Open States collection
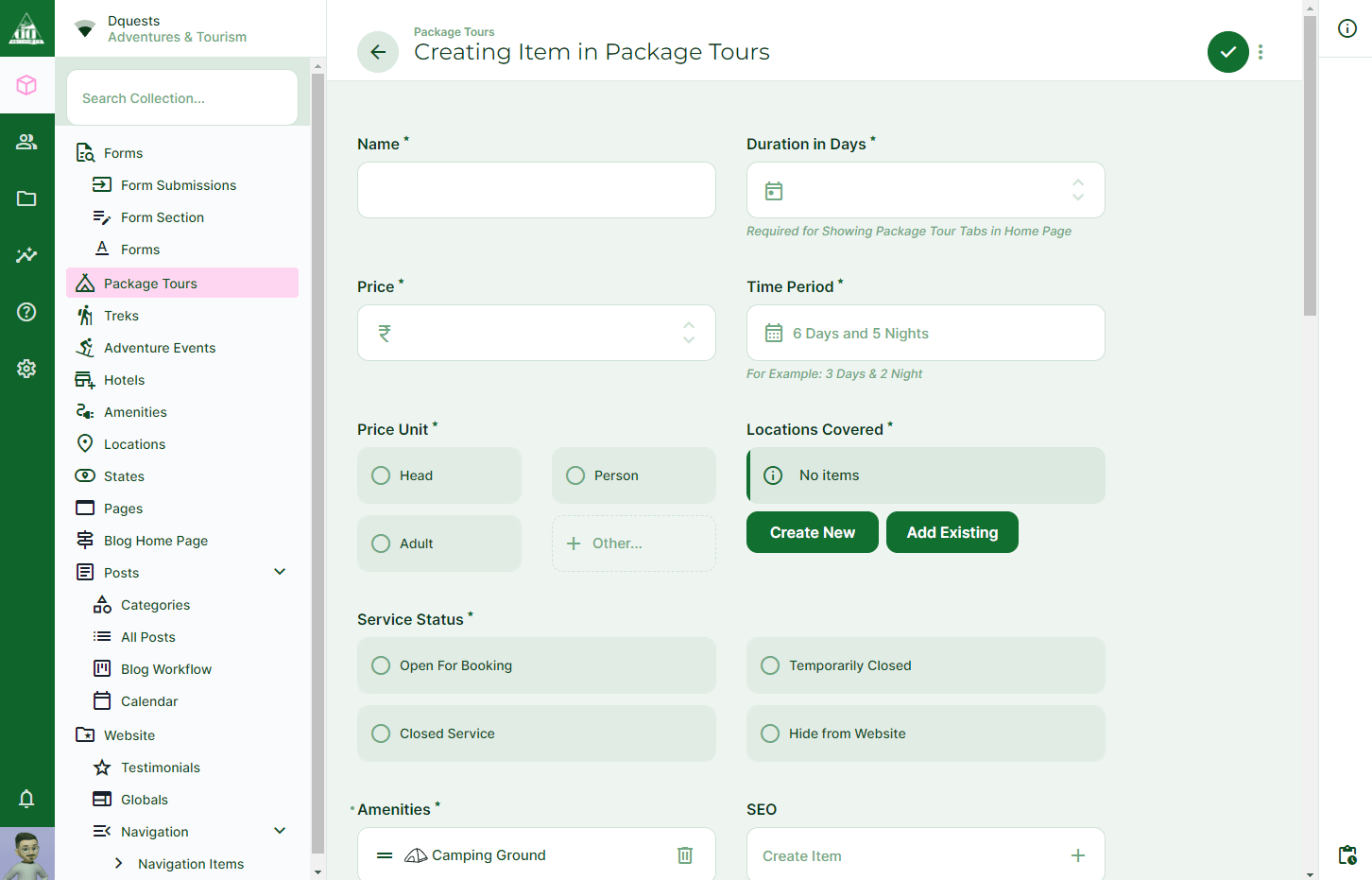 tap(182, 476)
